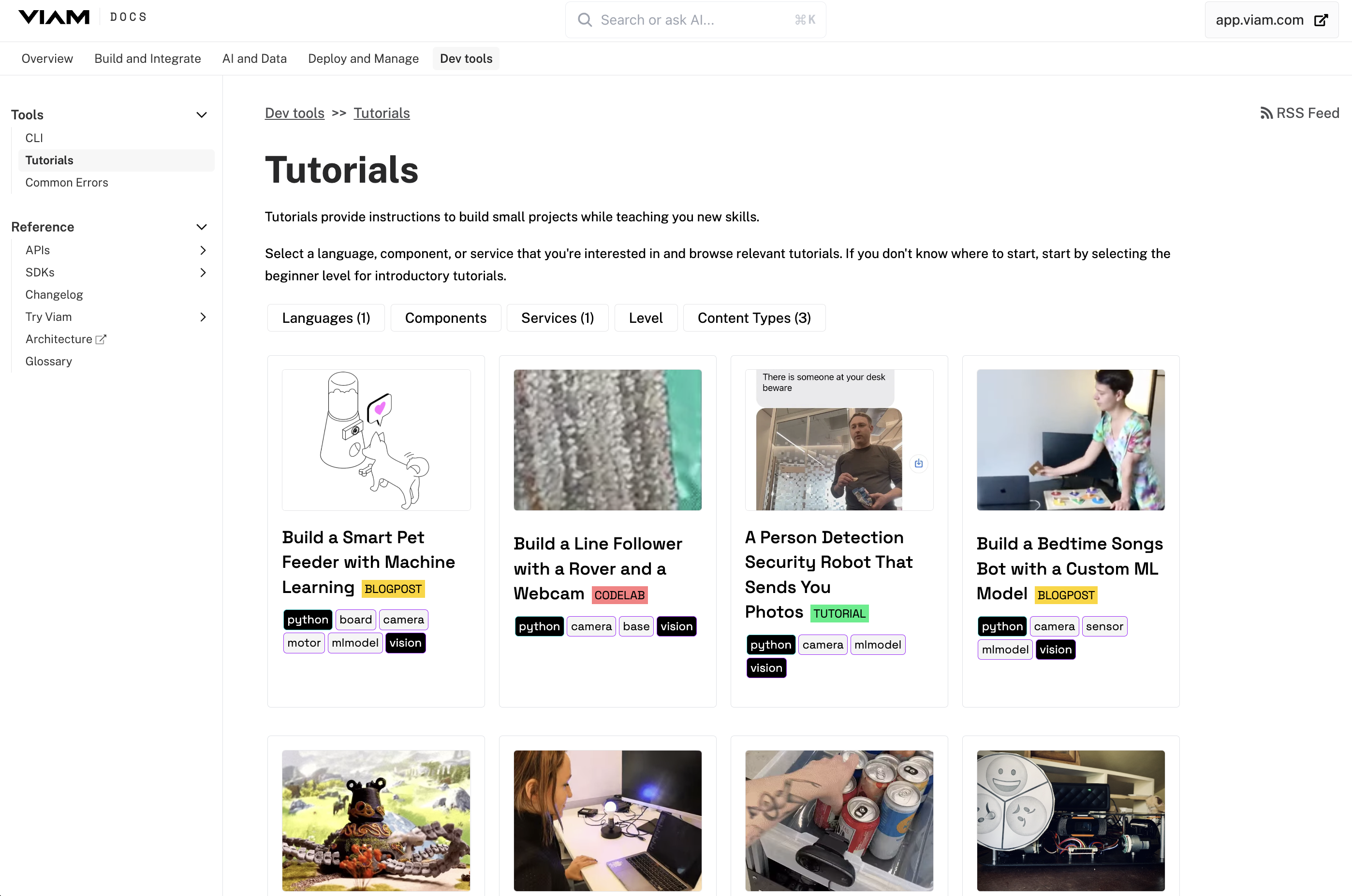Collapse the Tools sidebar section
Image resolution: width=1352 pixels, height=896 pixels.
pos(201,115)
